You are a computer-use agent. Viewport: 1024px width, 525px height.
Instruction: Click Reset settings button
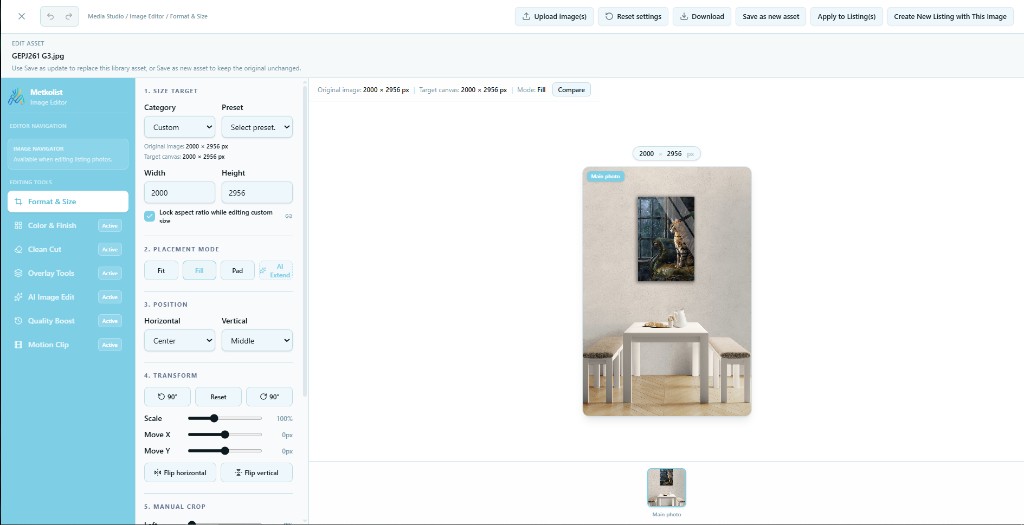click(x=633, y=16)
